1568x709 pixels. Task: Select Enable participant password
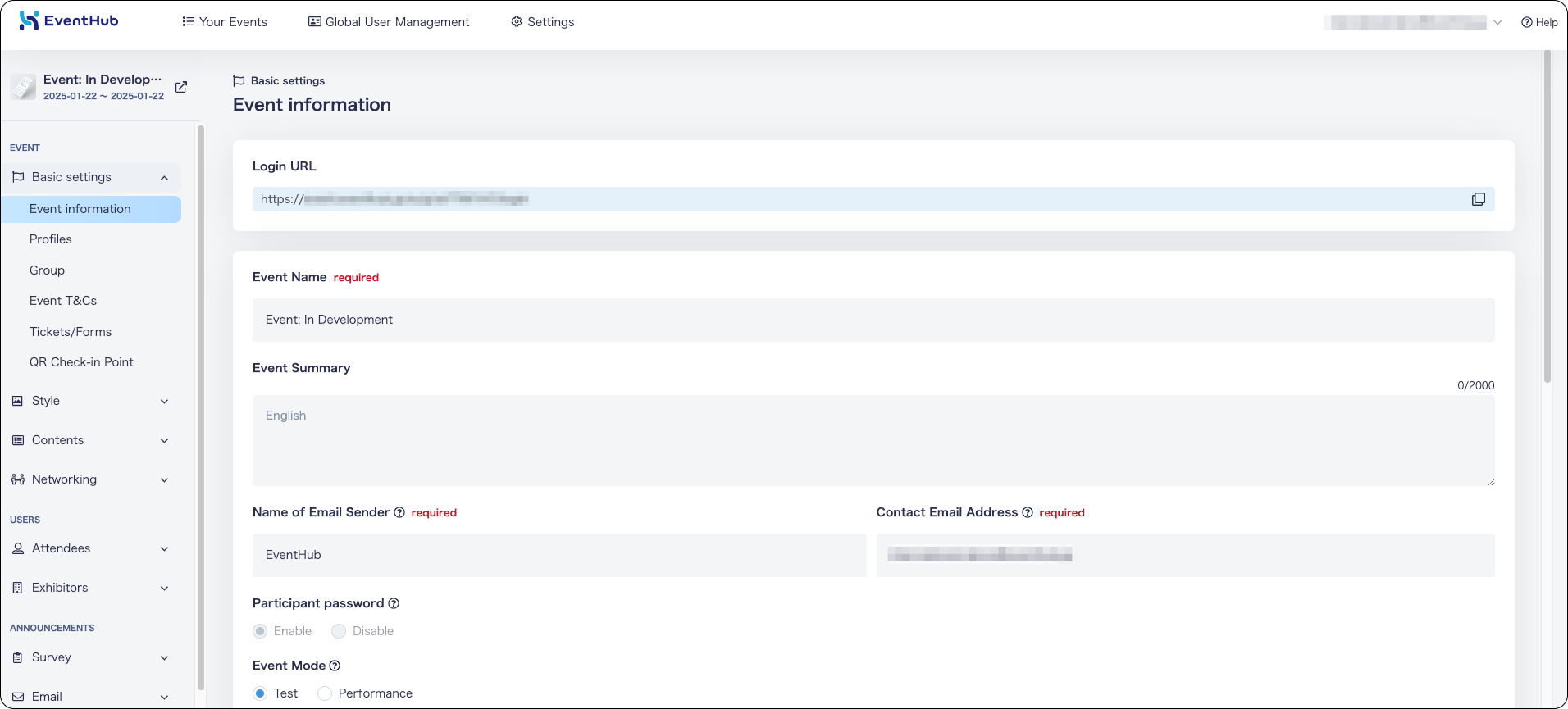tap(260, 631)
